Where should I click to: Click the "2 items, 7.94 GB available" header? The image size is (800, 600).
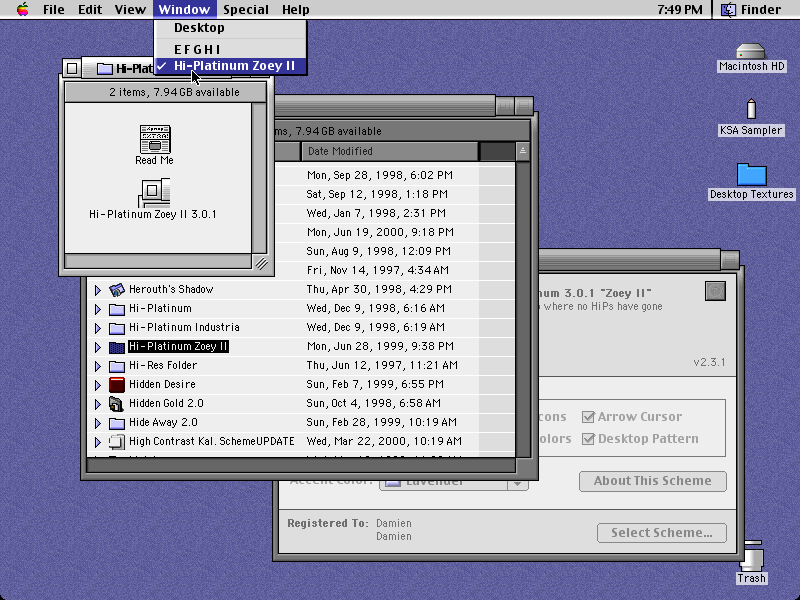[x=166, y=92]
